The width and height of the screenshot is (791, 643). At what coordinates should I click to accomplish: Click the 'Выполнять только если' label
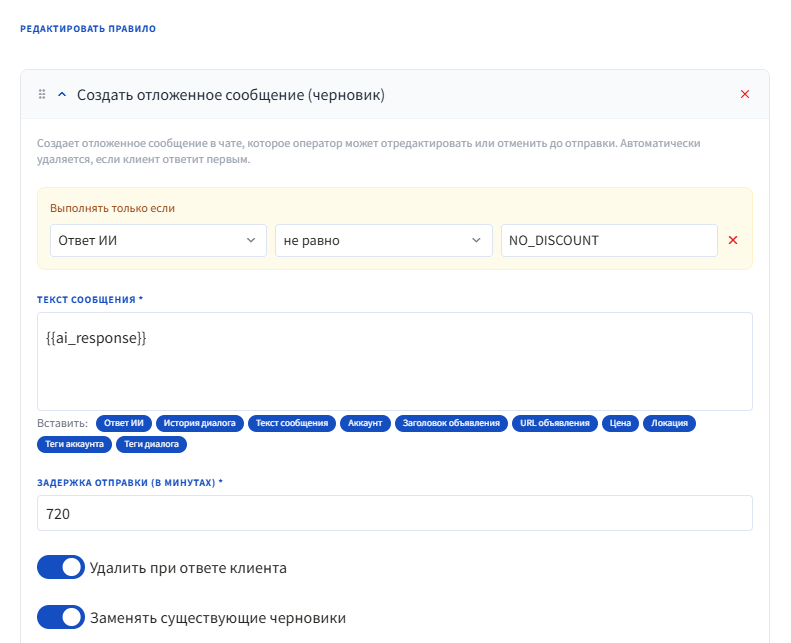click(x=112, y=208)
